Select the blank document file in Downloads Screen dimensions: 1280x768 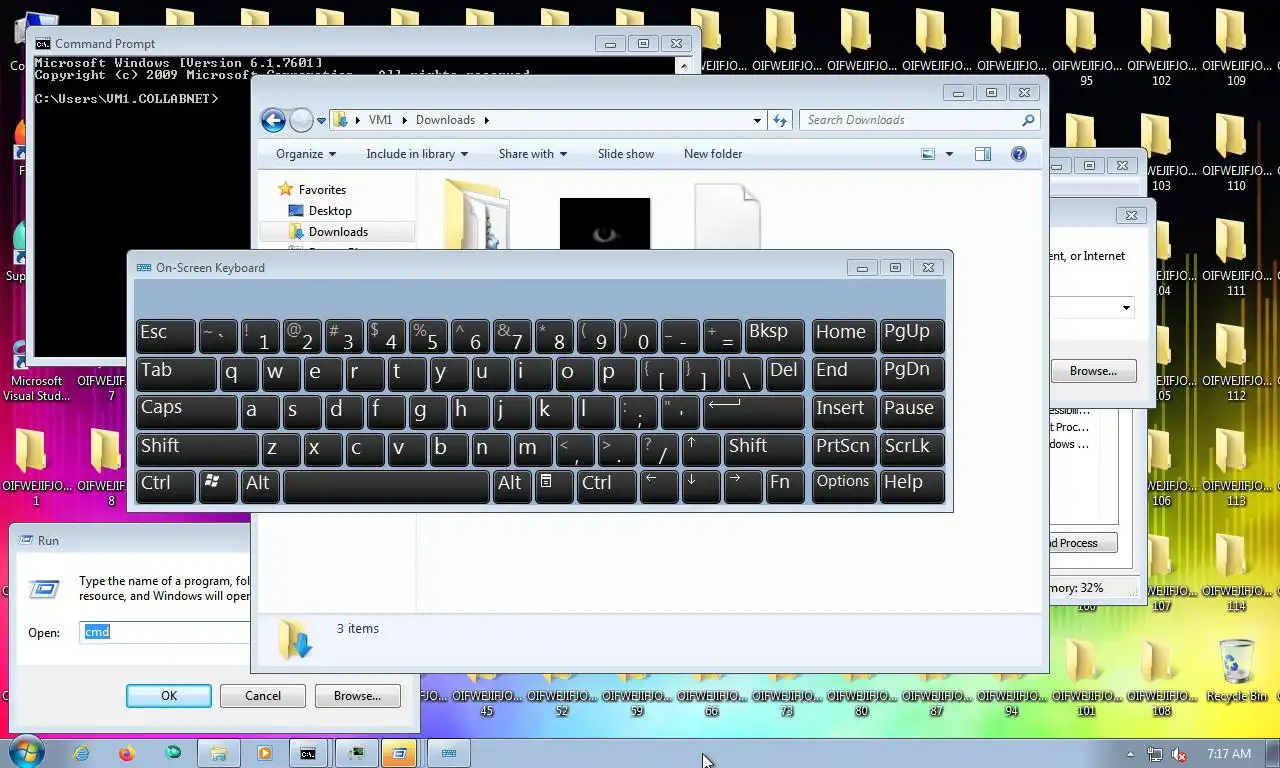pyautogui.click(x=728, y=216)
